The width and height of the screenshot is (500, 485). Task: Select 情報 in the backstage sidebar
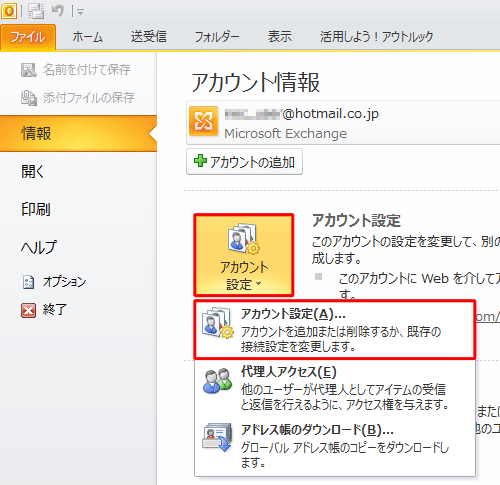click(x=78, y=133)
